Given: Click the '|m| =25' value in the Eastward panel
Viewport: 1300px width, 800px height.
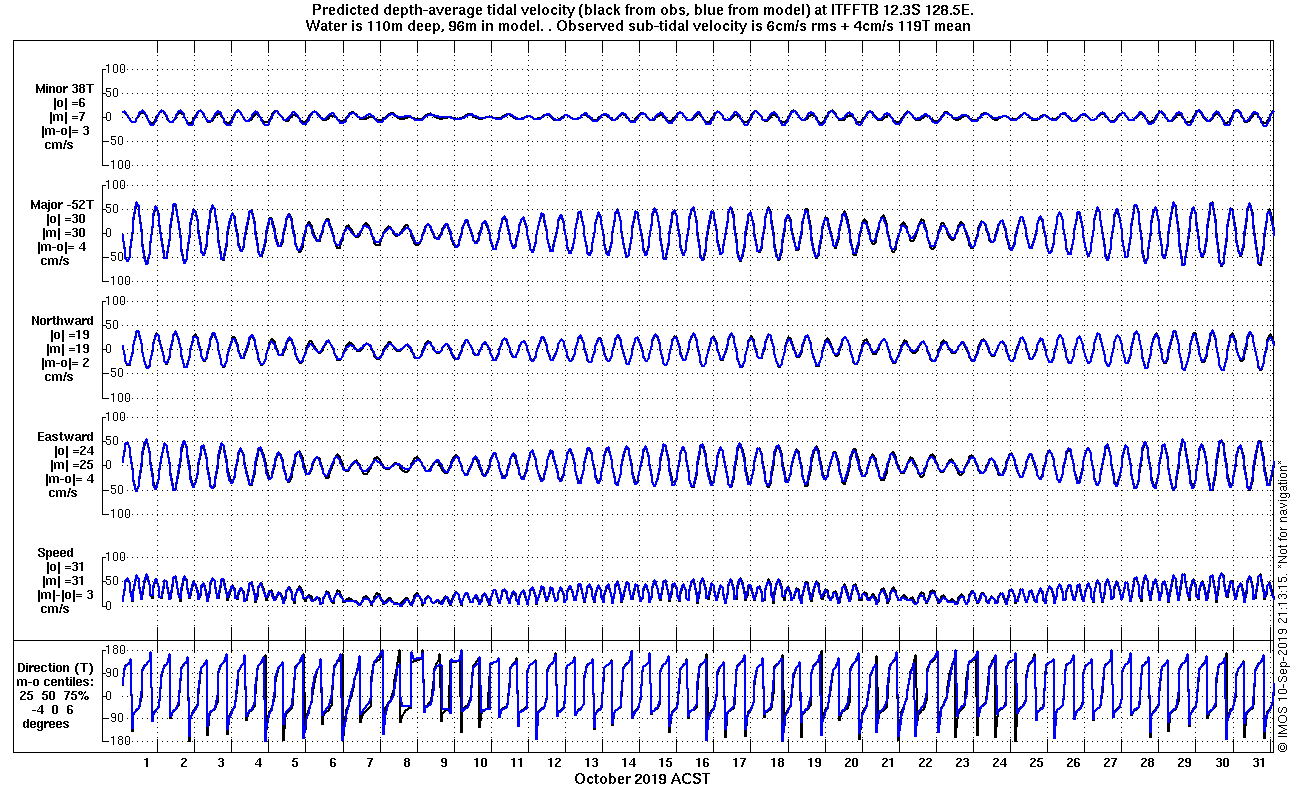Looking at the screenshot, I should point(71,465).
